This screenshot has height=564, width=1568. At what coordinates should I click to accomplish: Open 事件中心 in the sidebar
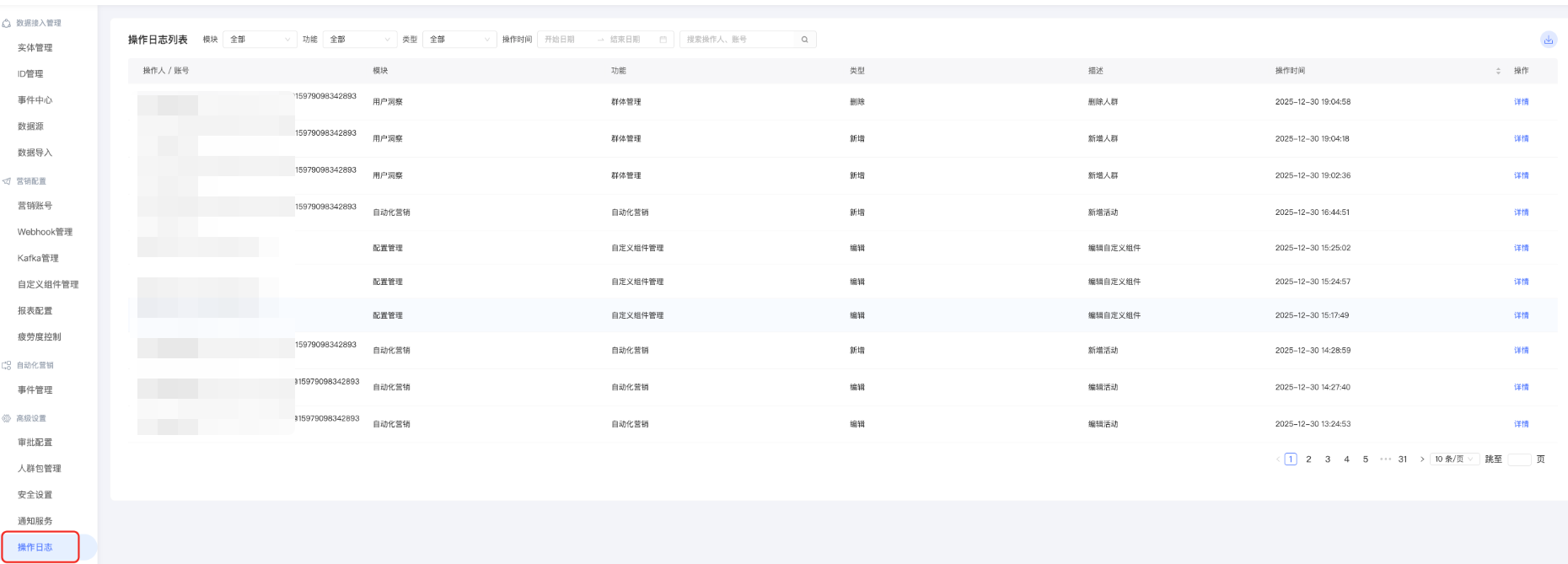click(35, 100)
